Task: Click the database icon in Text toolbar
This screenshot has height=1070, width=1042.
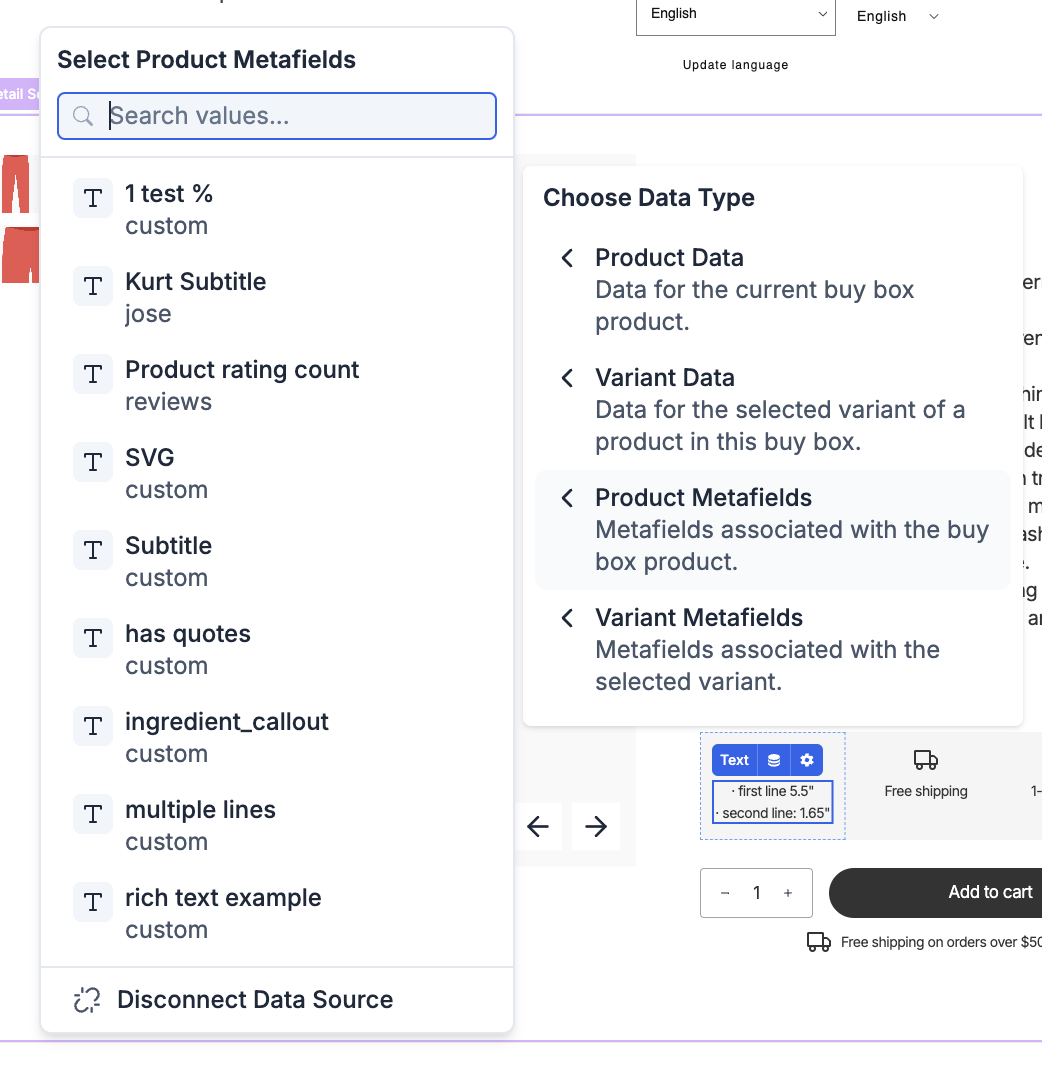Action: click(x=774, y=760)
